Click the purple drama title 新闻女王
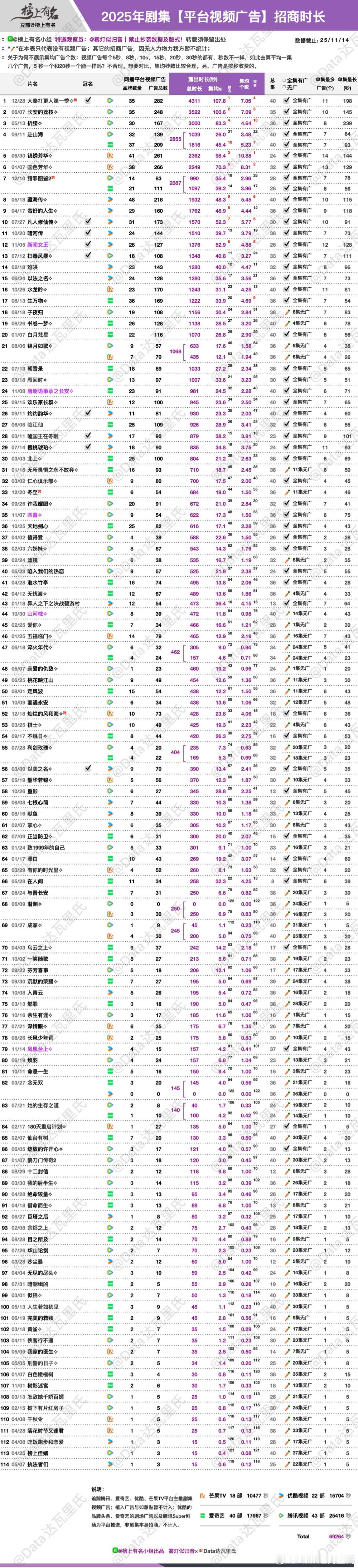 [x=38, y=245]
